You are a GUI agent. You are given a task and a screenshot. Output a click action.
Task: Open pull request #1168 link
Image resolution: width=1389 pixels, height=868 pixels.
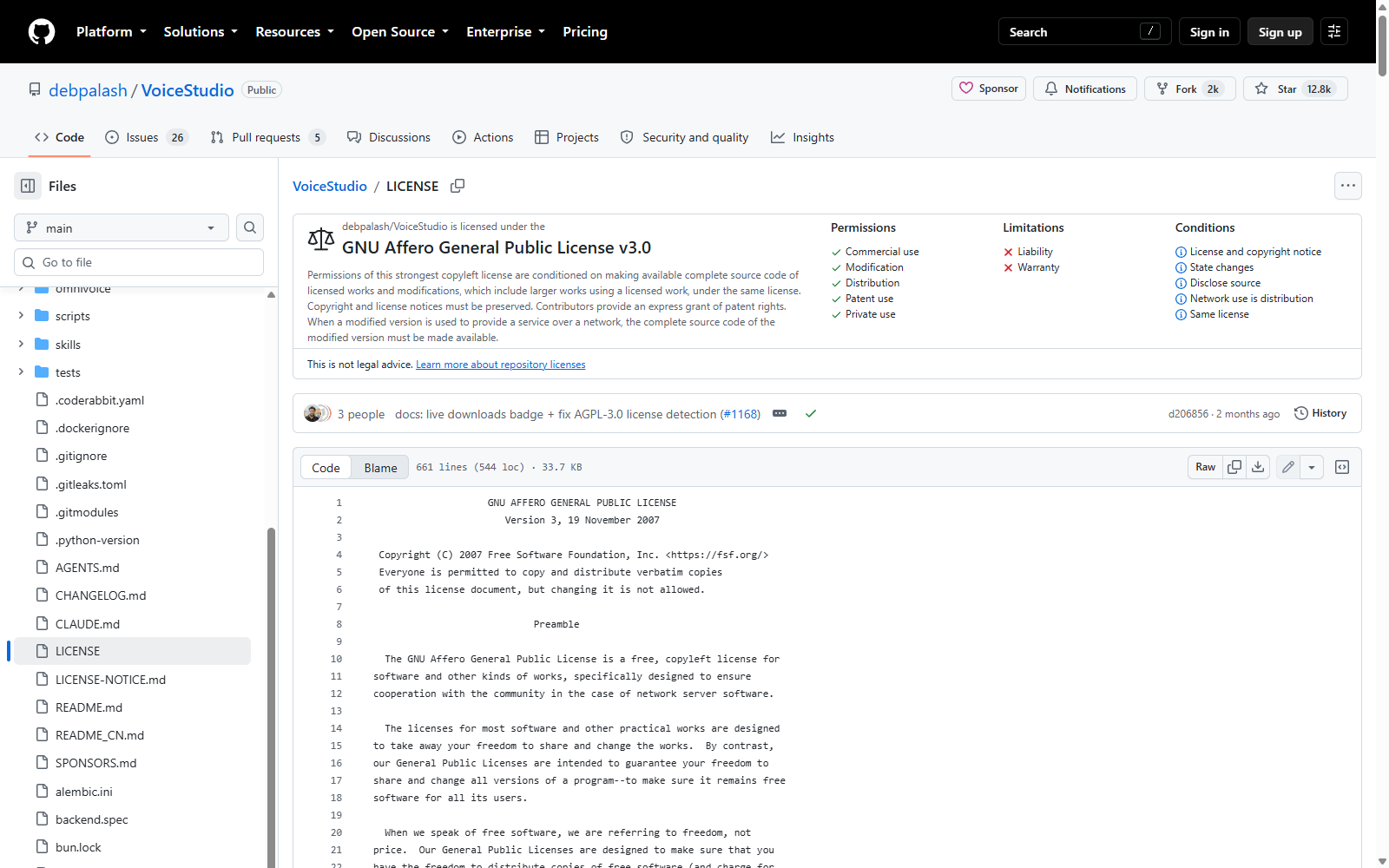pyautogui.click(x=741, y=414)
